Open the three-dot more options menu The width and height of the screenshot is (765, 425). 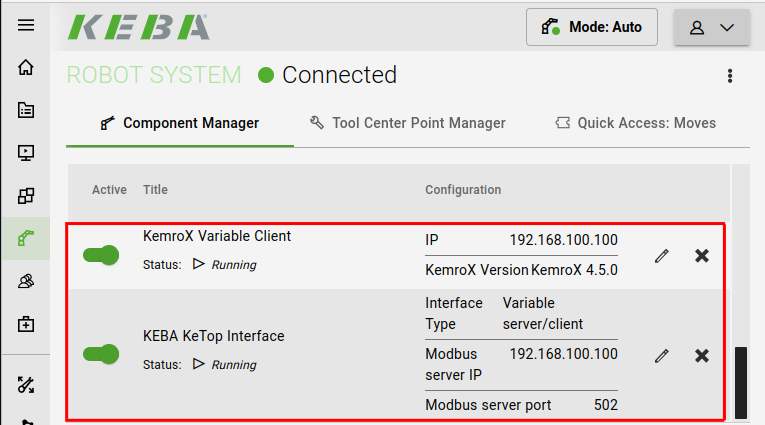(x=730, y=76)
